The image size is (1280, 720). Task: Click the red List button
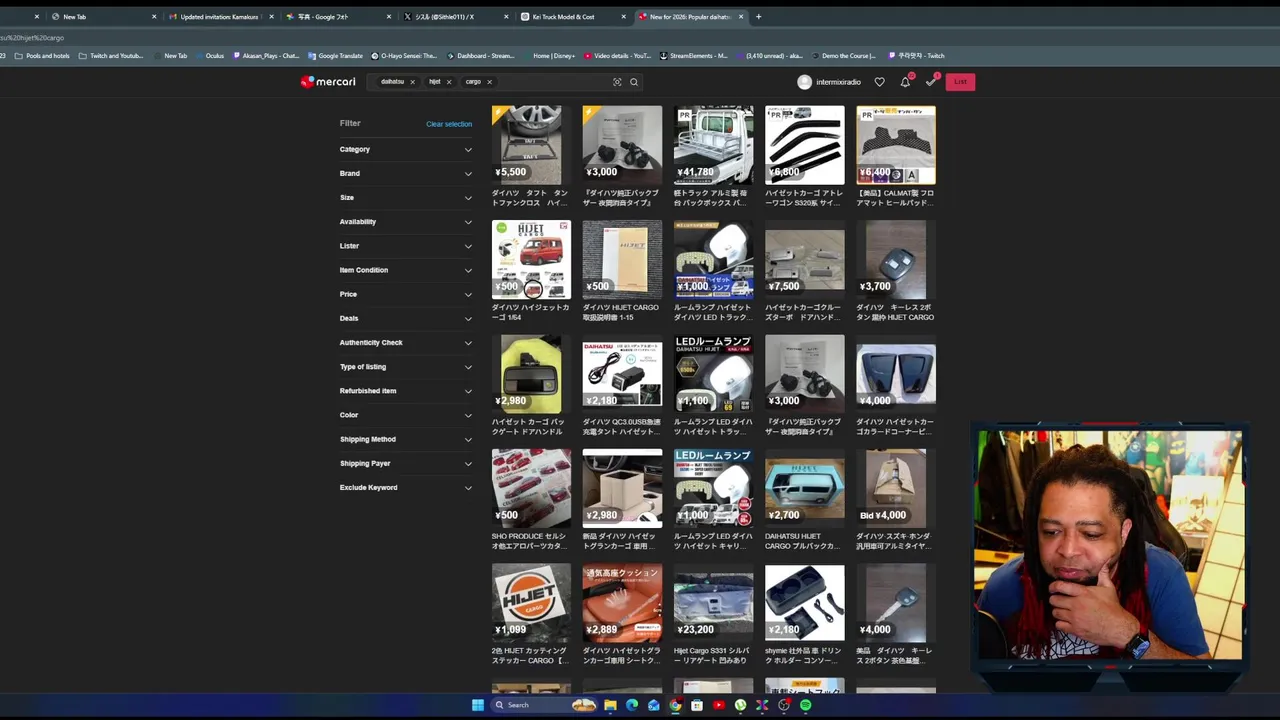[960, 82]
